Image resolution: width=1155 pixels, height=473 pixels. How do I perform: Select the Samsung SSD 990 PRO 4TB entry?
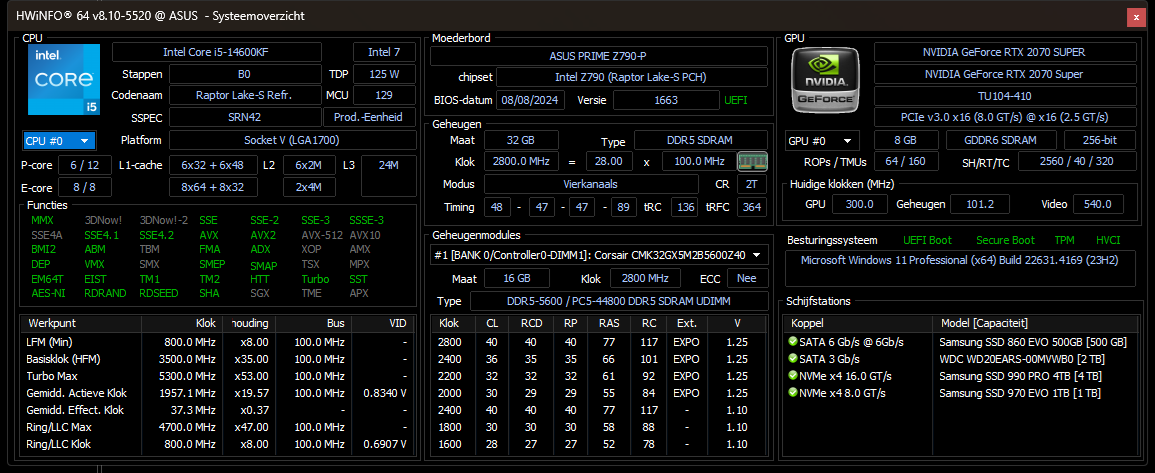tap(960, 376)
